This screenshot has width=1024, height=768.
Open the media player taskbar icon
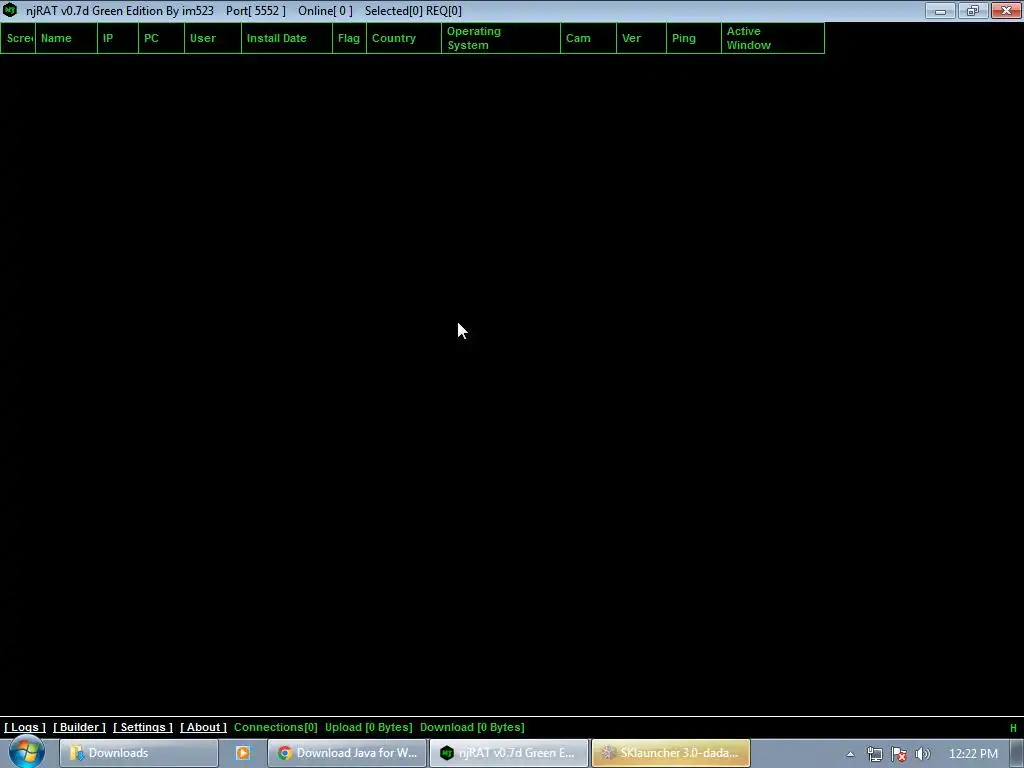[243, 753]
